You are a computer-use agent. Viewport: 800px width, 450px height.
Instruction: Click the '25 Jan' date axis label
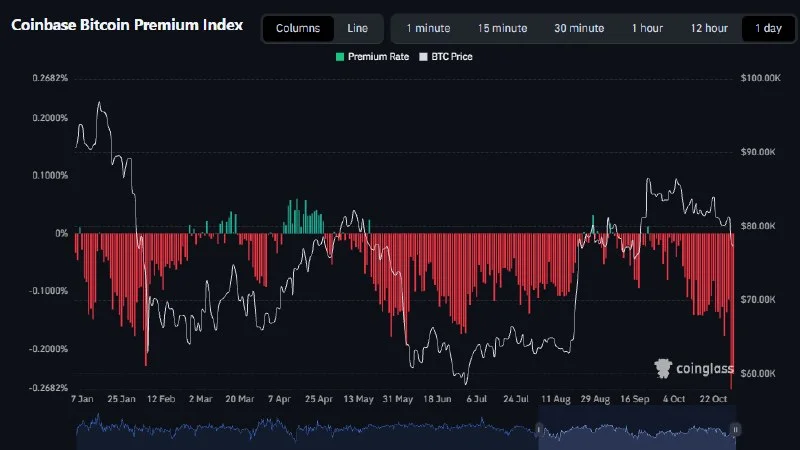121,398
